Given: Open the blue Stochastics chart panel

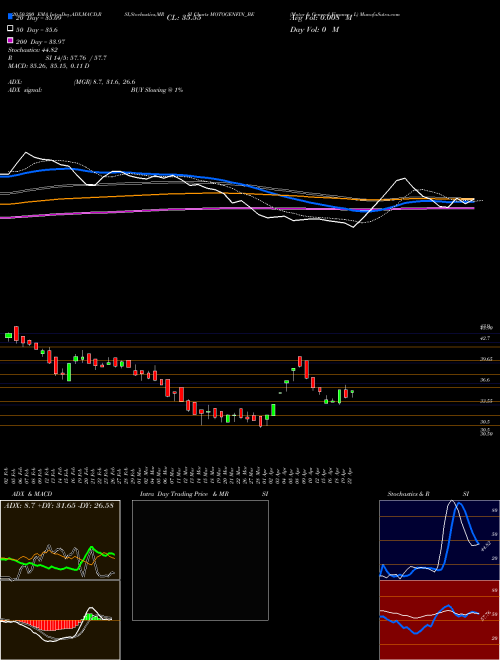Looking at the screenshot, I should tap(439, 540).
